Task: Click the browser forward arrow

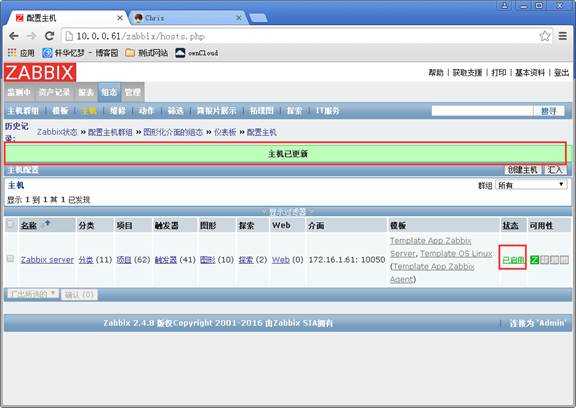Action: [32, 36]
